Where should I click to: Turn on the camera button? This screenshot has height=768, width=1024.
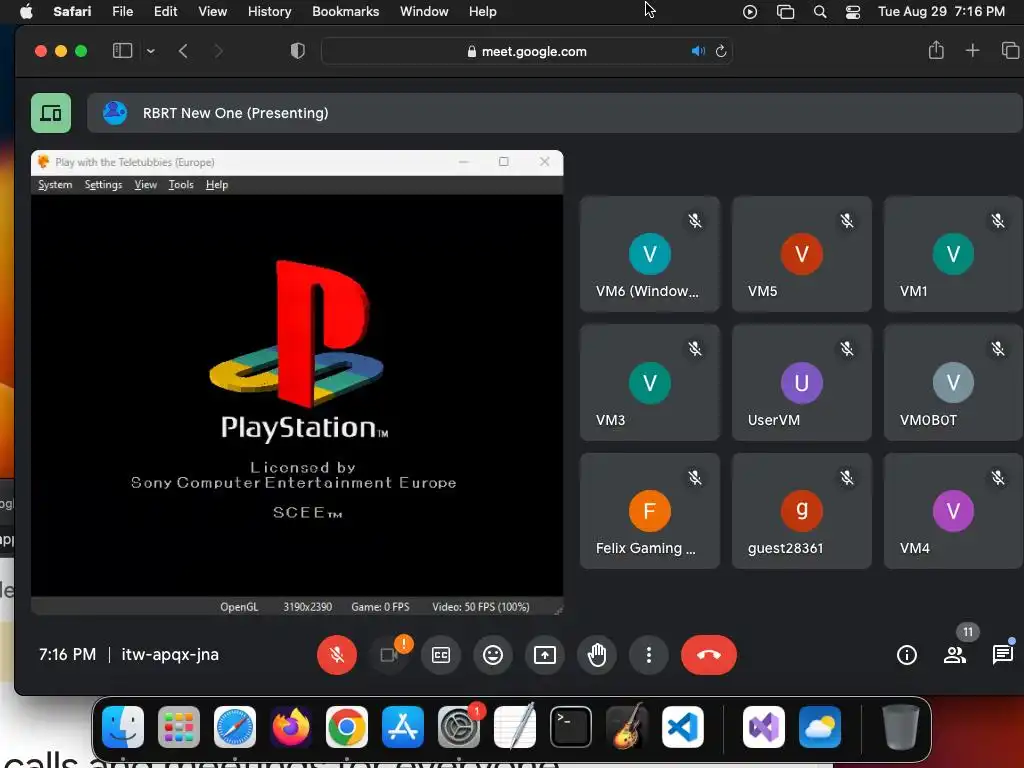pos(389,654)
